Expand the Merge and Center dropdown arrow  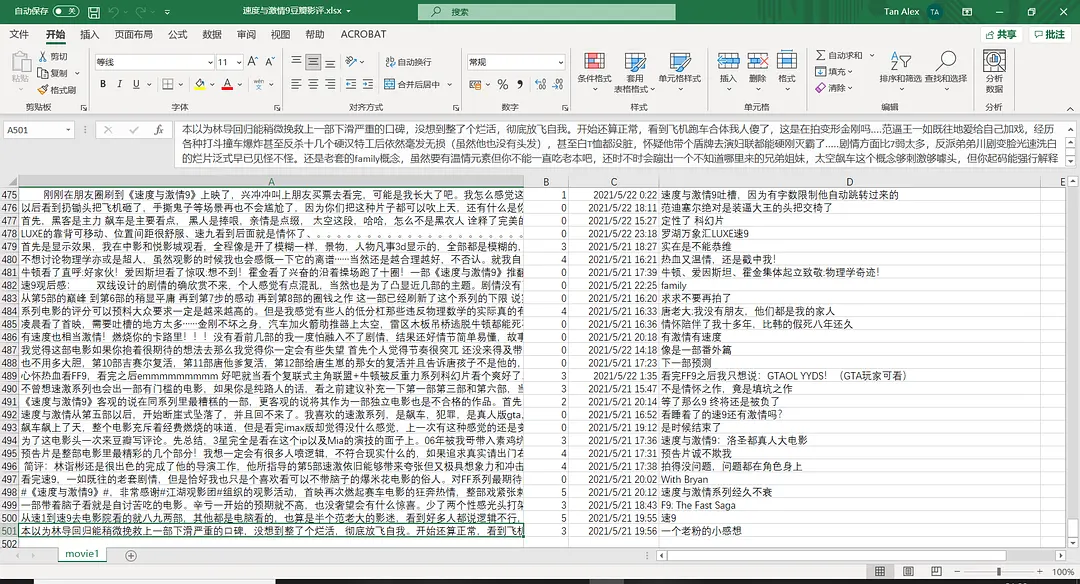coord(450,84)
